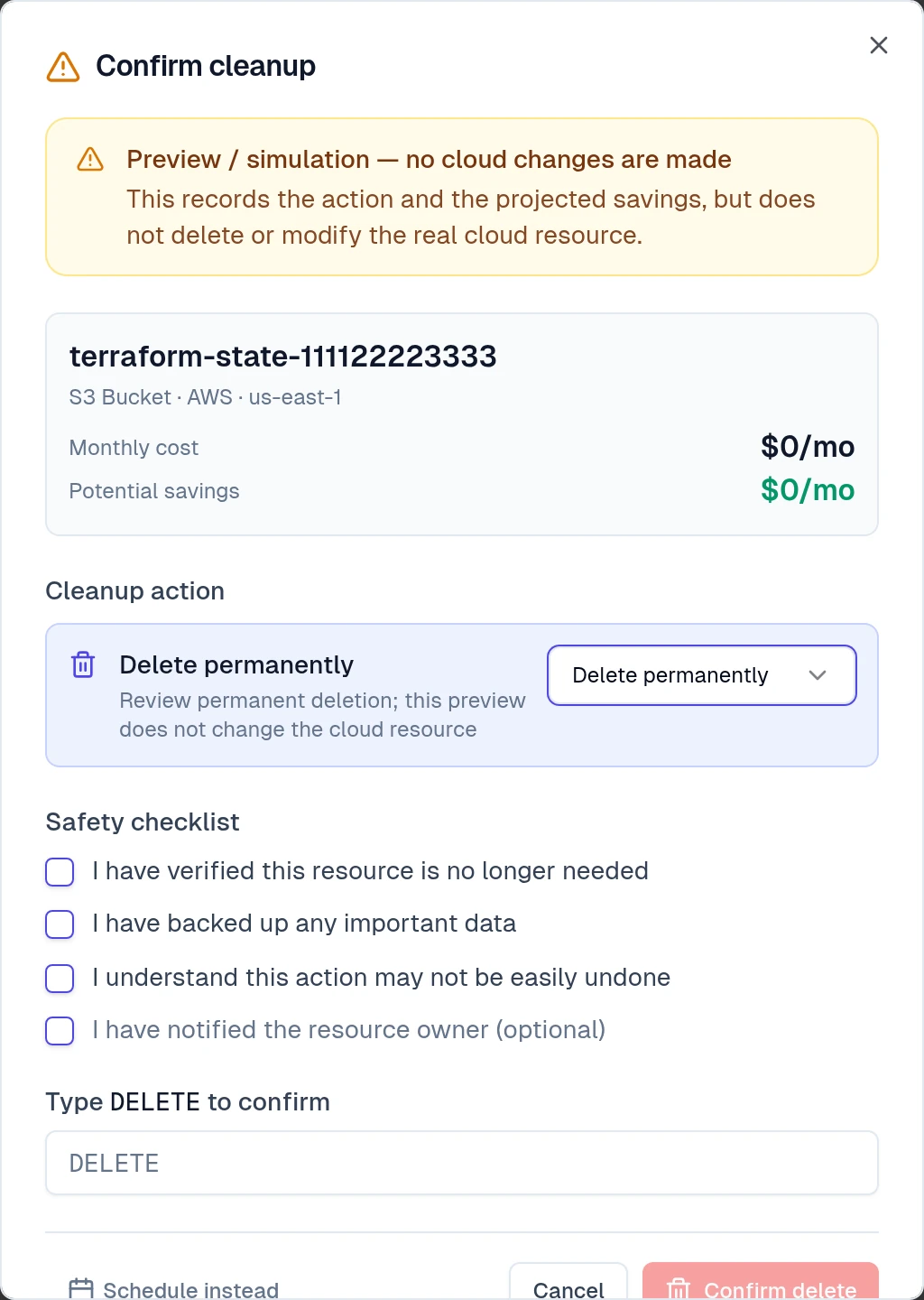This screenshot has width=924, height=1300.
Task: Open the Delete permanently action dropdown
Action: tap(702, 675)
